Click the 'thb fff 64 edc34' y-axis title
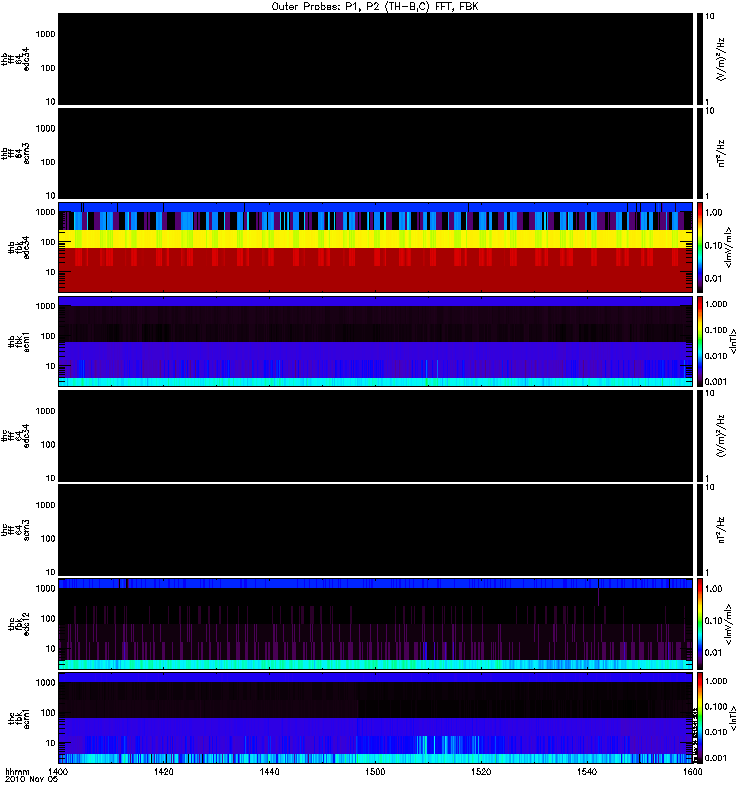This screenshot has height=800, width=750. [16, 59]
